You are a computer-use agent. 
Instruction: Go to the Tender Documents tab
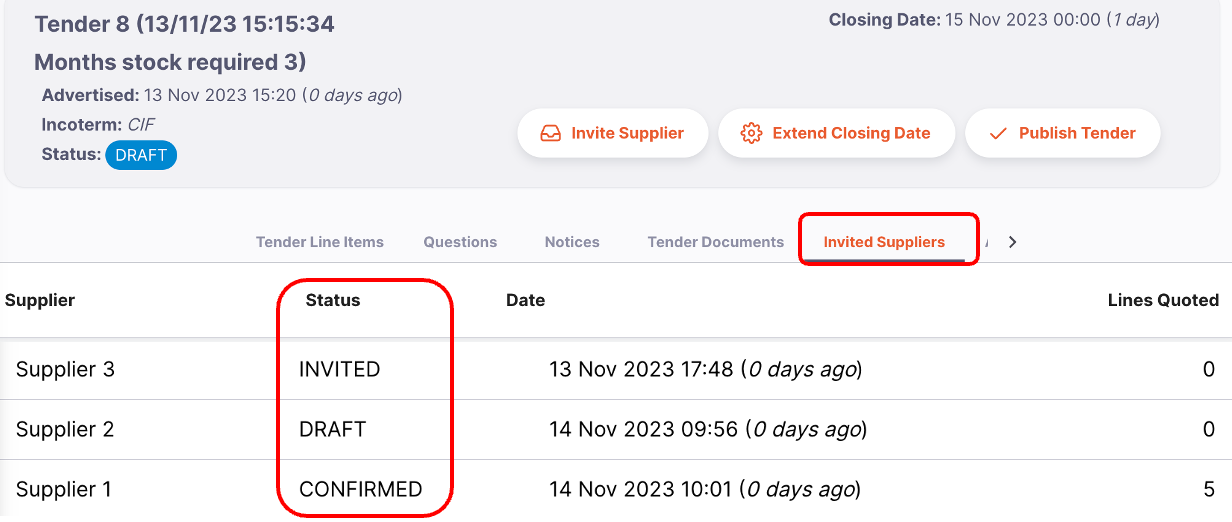pos(716,242)
